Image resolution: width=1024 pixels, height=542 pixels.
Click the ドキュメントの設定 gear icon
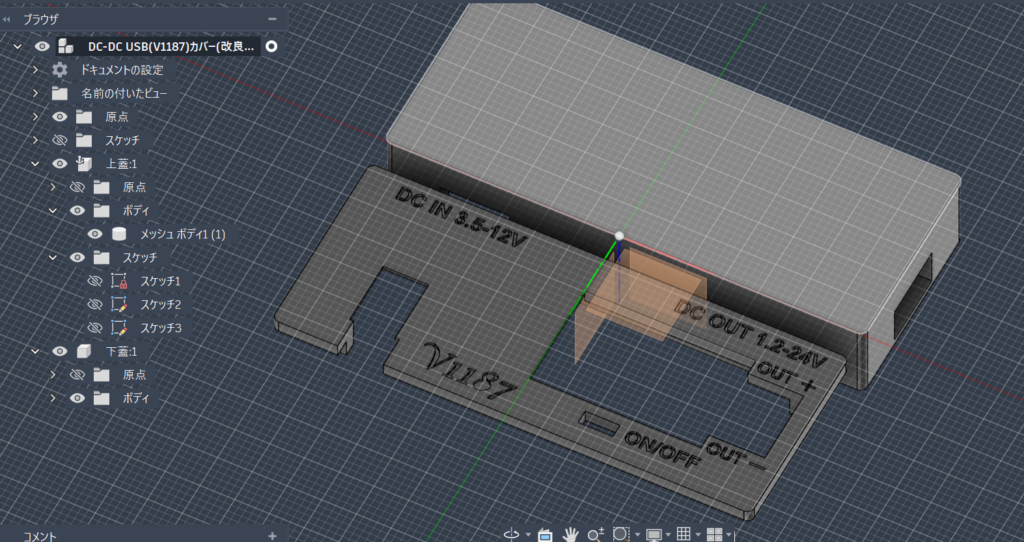pyautogui.click(x=60, y=70)
